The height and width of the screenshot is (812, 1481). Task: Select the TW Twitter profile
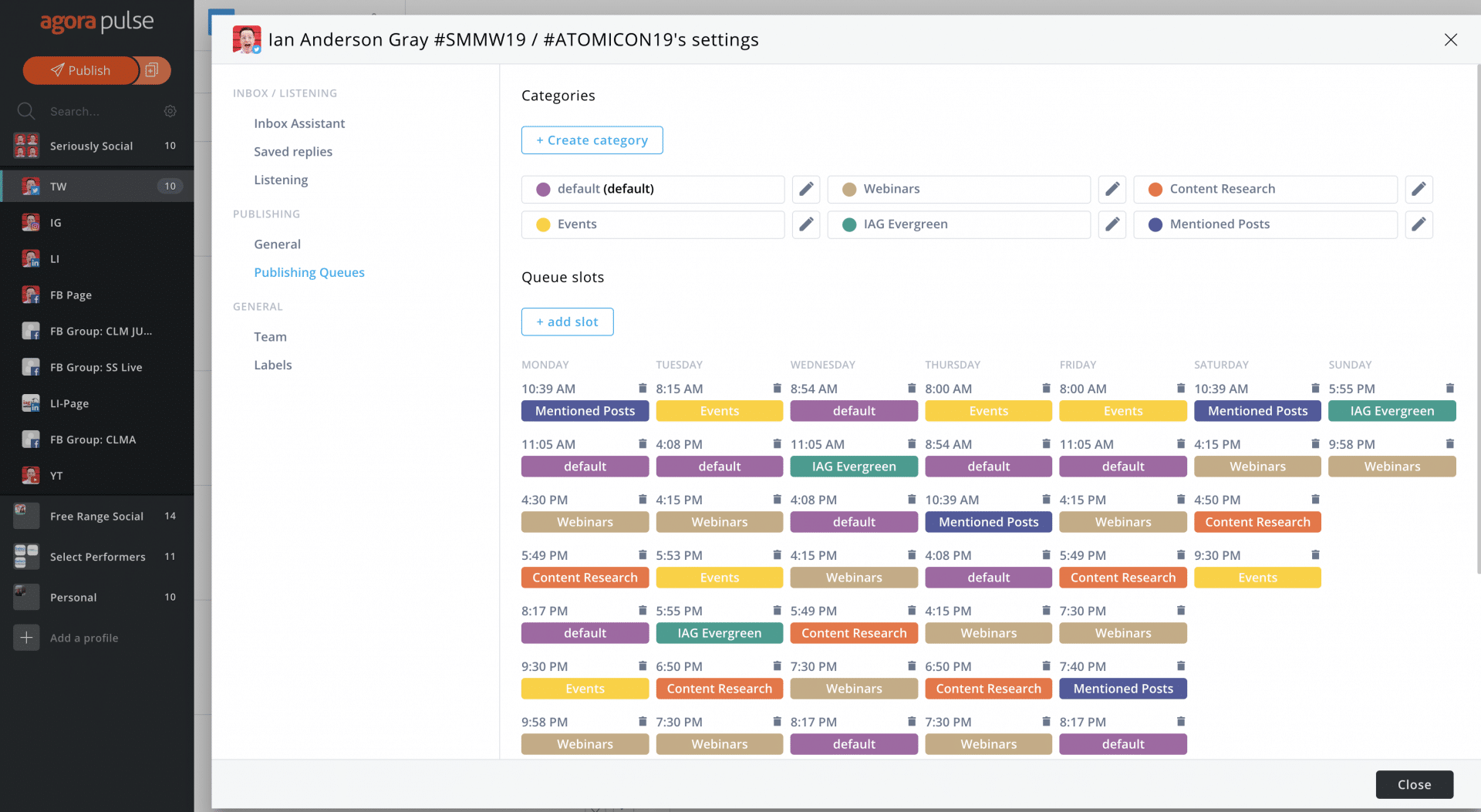[97, 186]
